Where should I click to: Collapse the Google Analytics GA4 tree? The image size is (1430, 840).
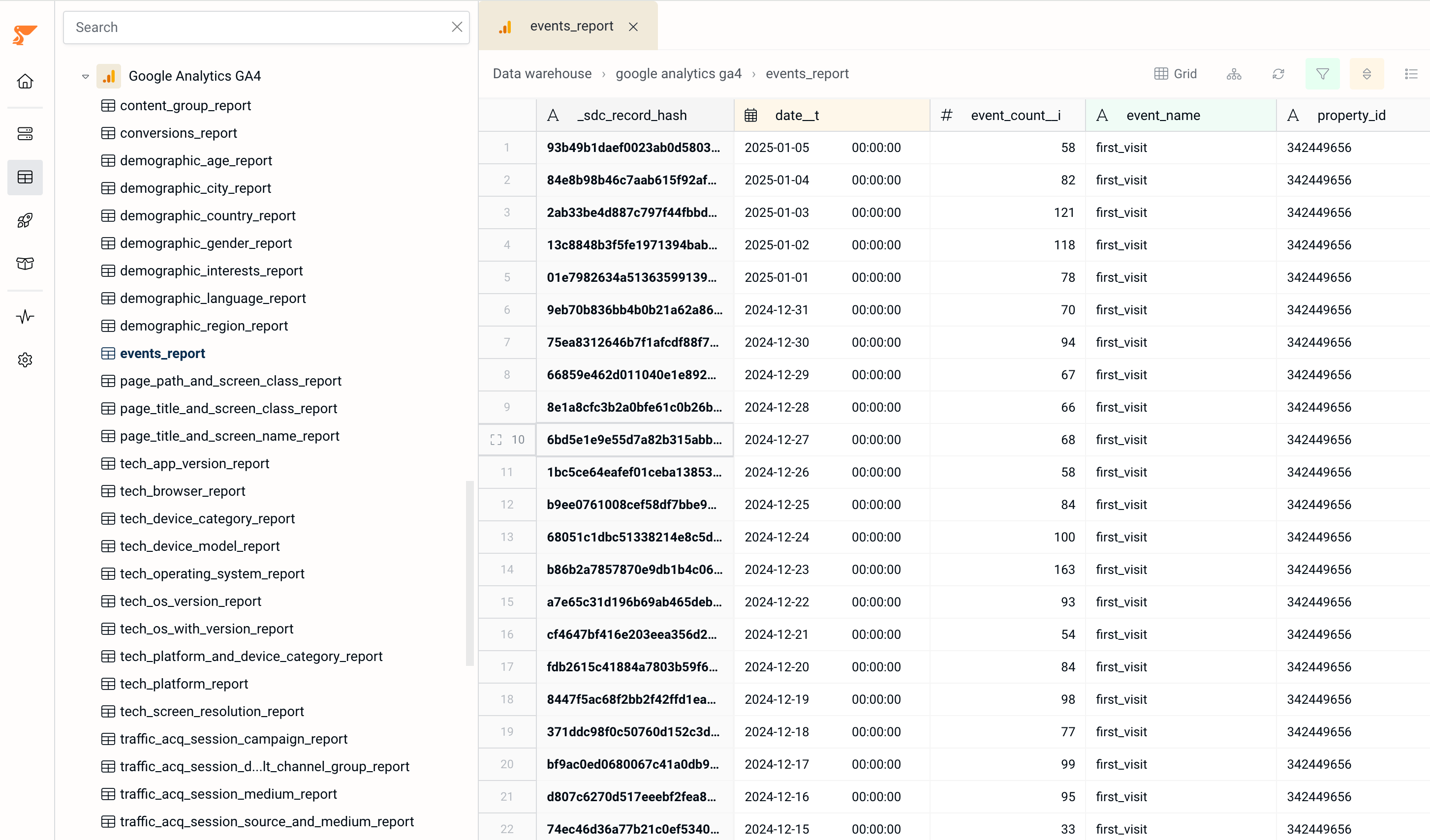(85, 76)
